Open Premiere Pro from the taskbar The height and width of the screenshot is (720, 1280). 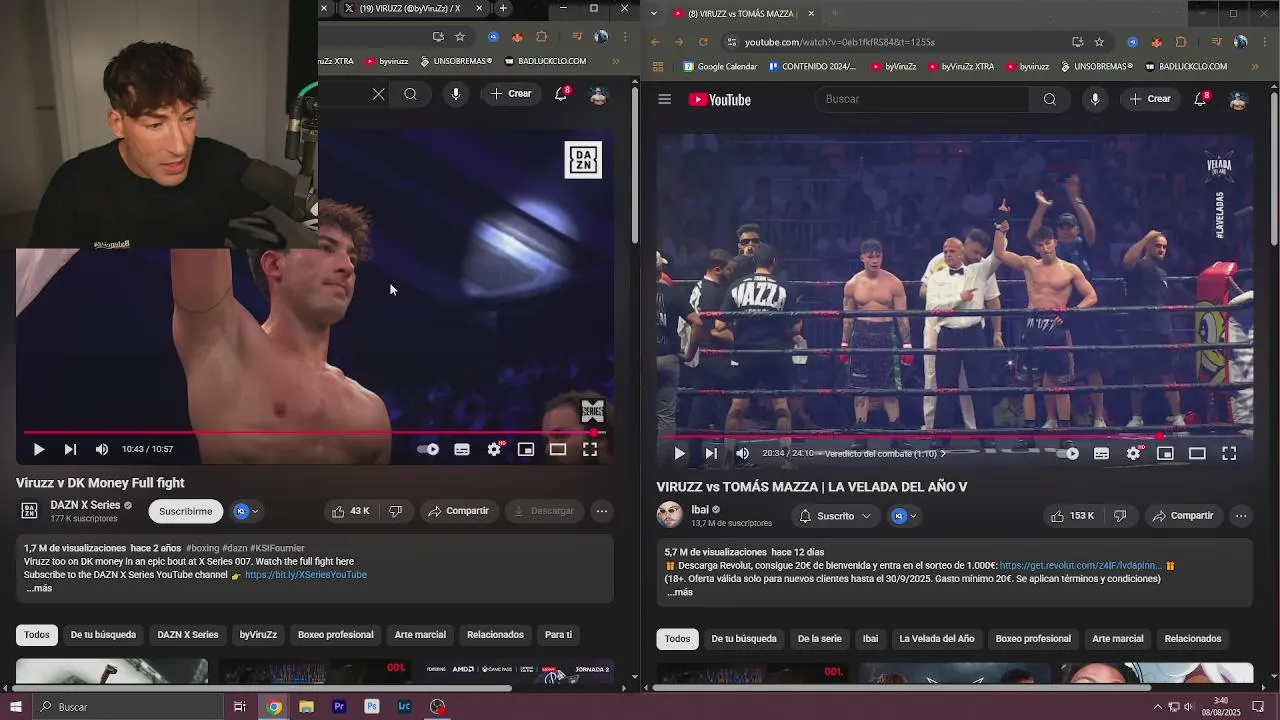(339, 707)
